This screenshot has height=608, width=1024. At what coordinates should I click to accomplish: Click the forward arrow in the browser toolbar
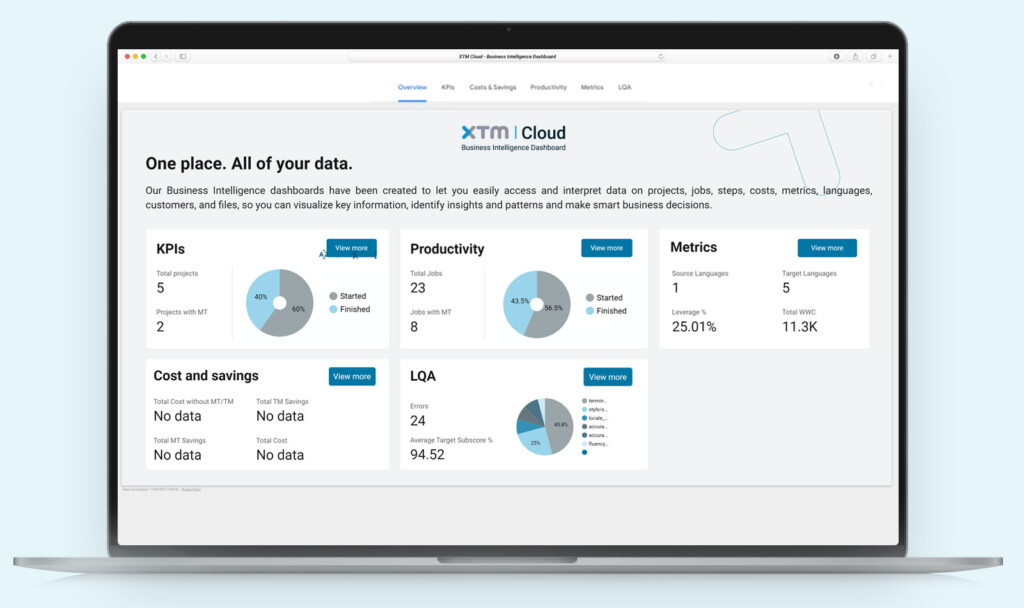166,56
